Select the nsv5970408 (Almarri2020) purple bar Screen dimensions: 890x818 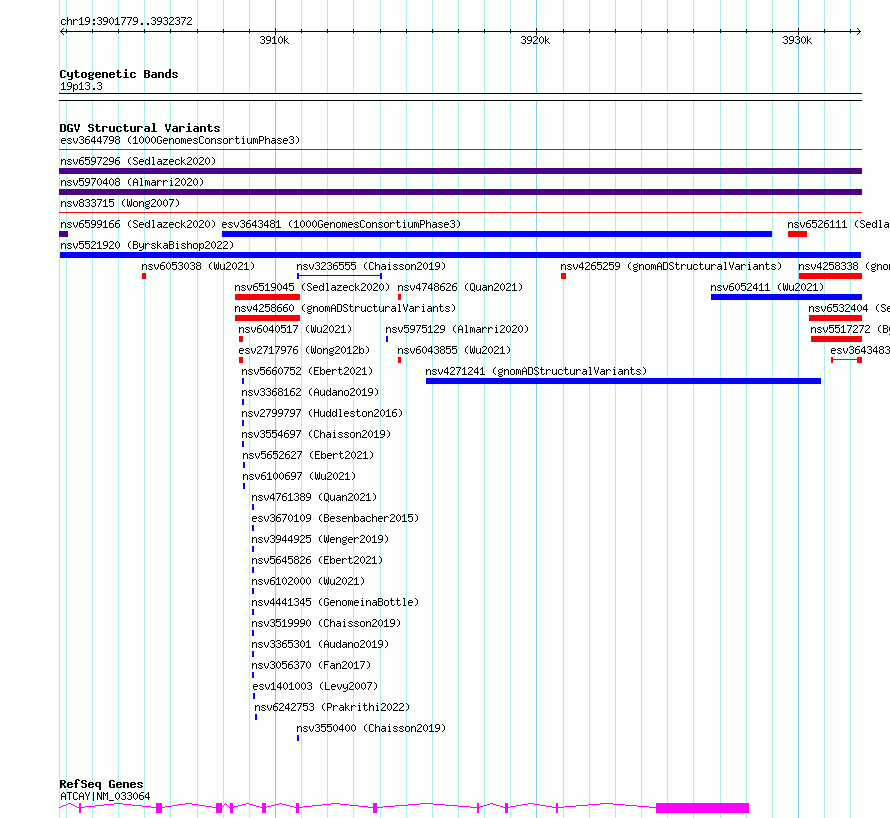[x=460, y=192]
